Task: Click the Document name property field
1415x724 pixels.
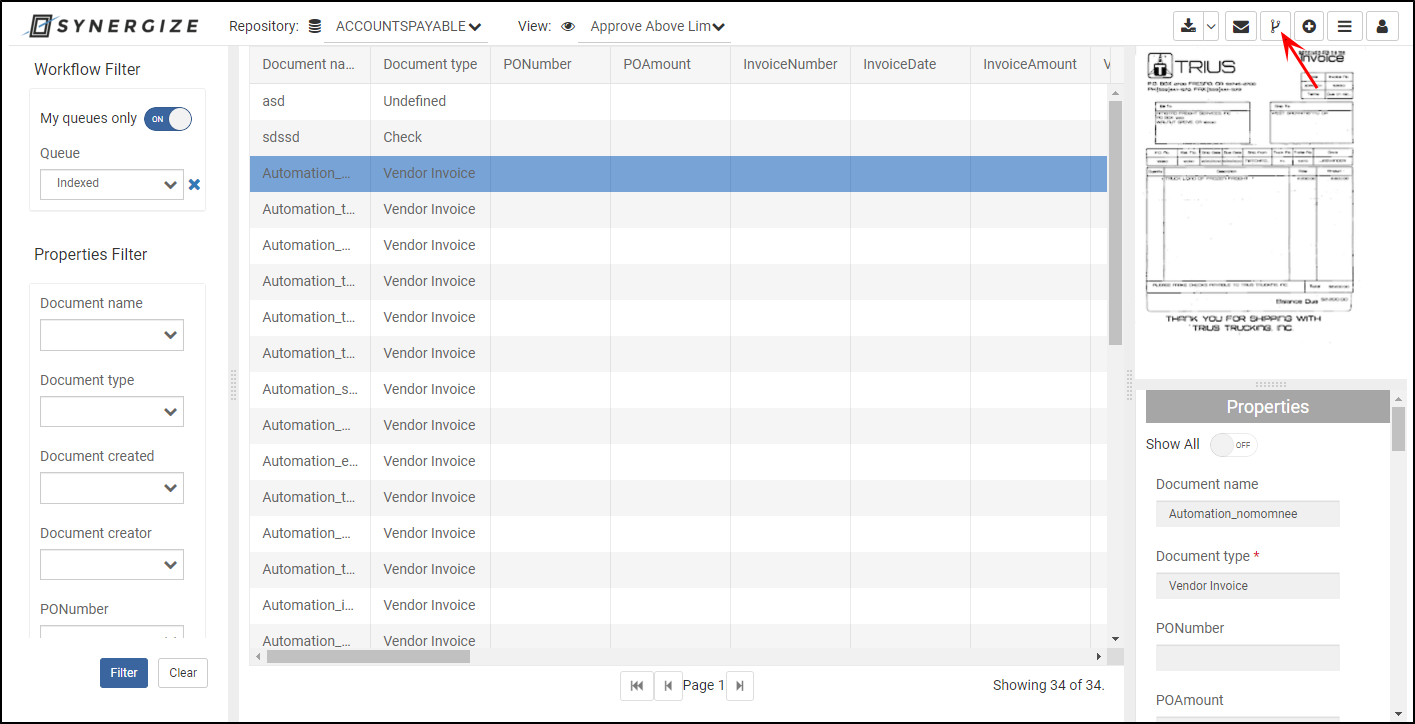Action: (1248, 514)
